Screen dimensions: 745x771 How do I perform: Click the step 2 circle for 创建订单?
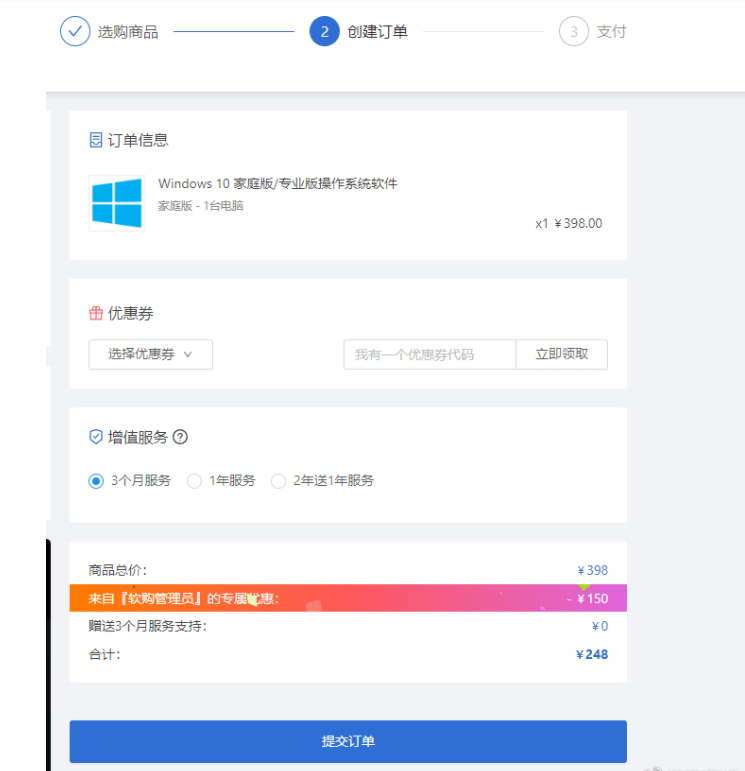[x=325, y=31]
